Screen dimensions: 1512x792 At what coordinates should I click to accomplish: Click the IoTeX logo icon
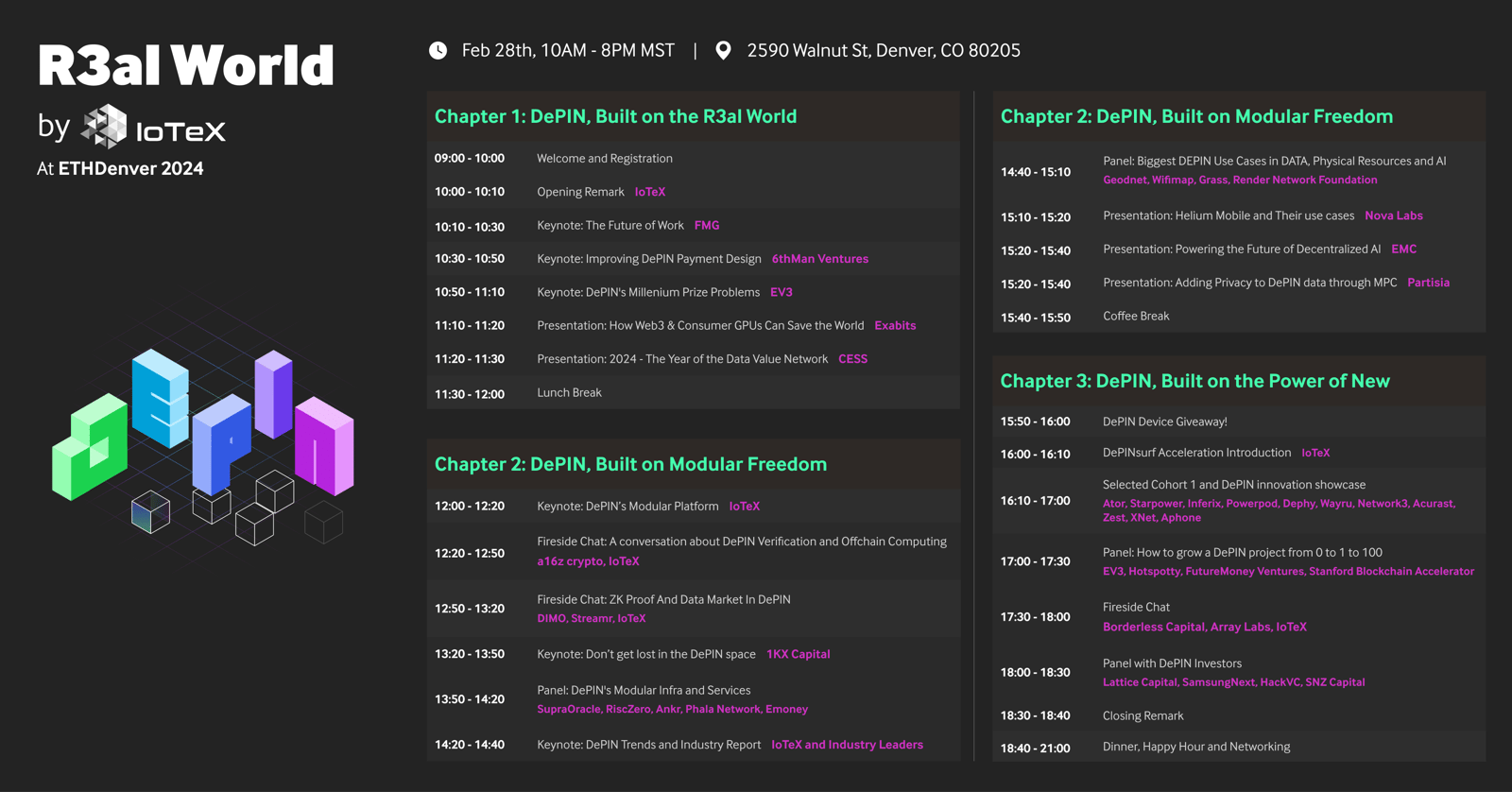(x=104, y=127)
